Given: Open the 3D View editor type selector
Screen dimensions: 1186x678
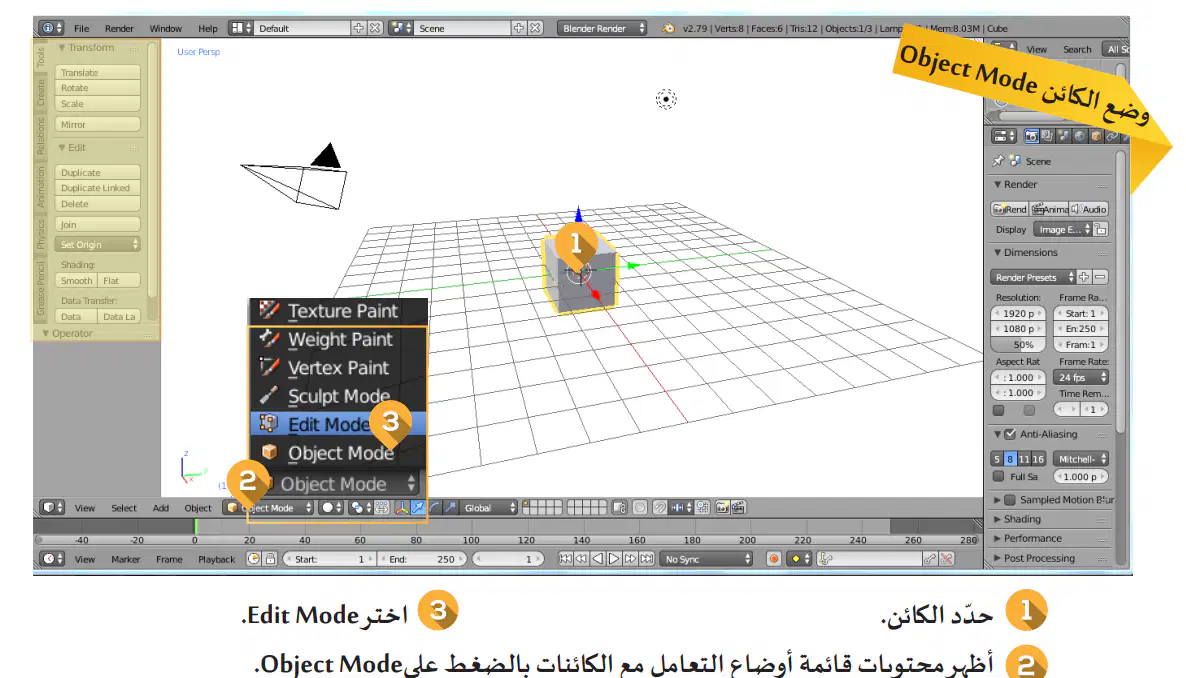Looking at the screenshot, I should 52,508.
